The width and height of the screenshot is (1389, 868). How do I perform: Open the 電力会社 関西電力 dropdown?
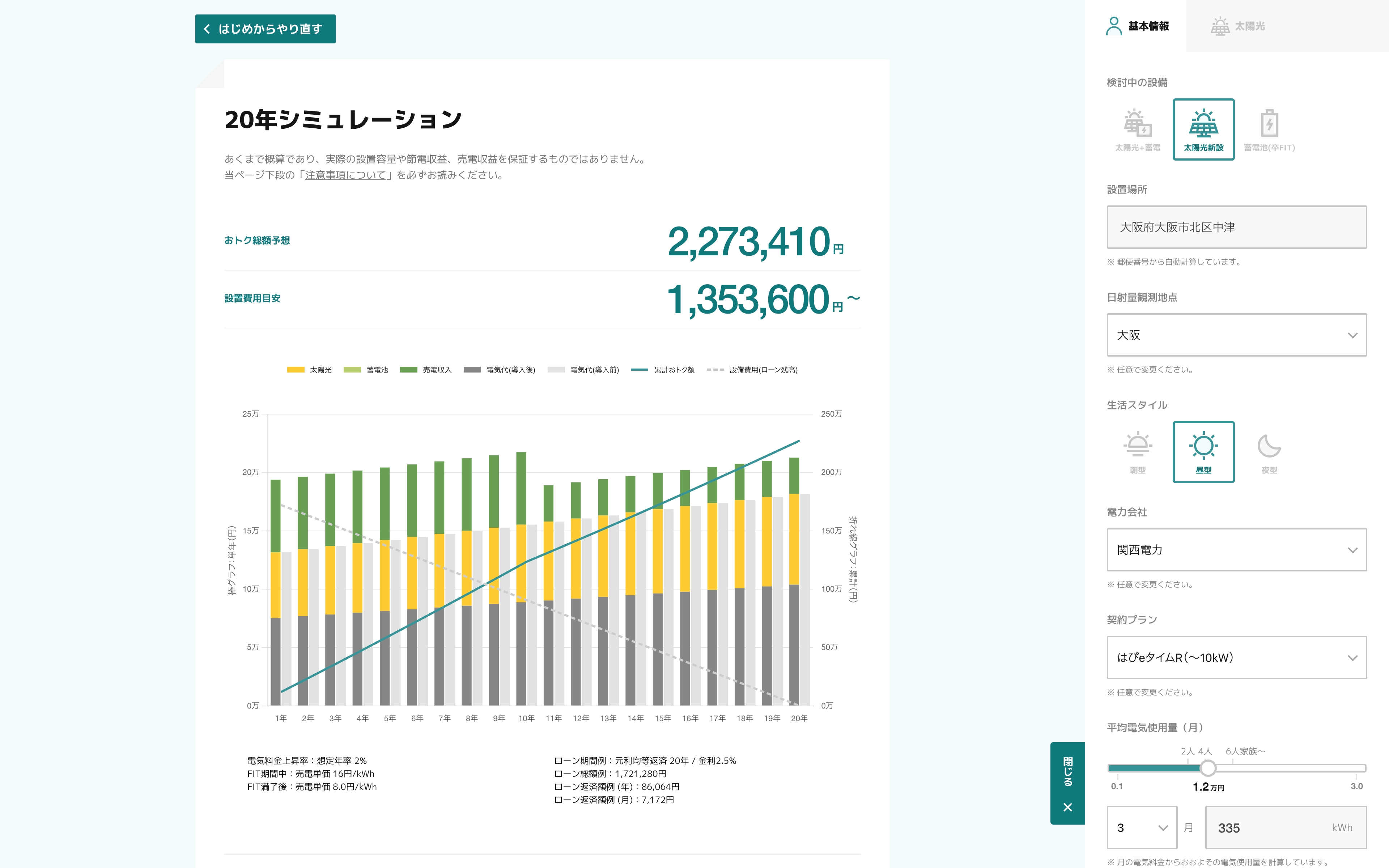coord(1236,549)
